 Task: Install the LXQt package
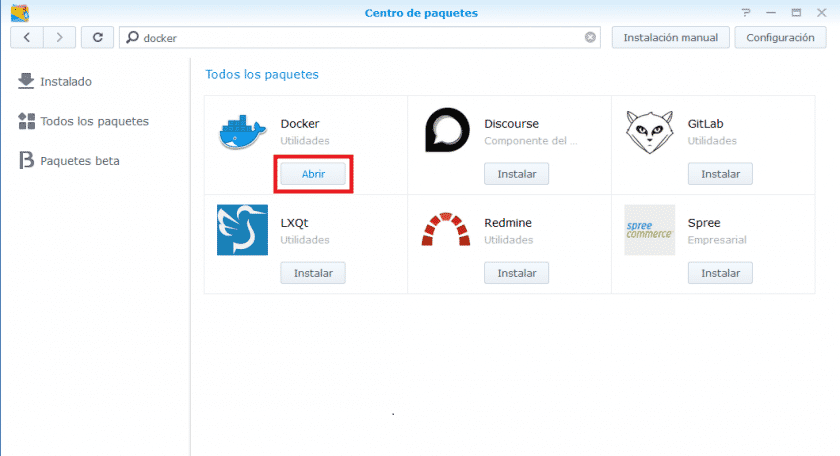(313, 273)
